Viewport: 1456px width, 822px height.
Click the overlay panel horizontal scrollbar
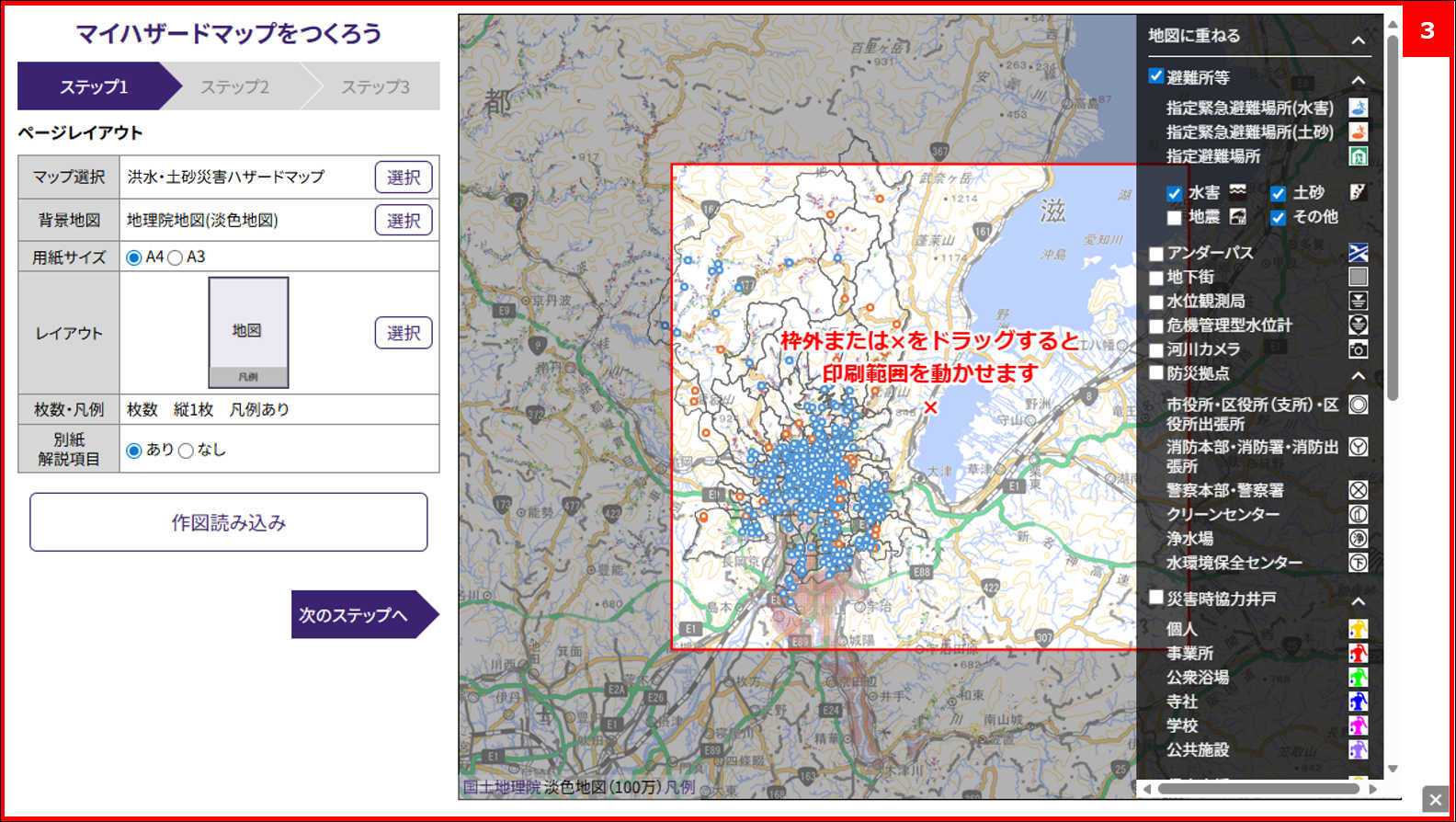(x=1258, y=789)
